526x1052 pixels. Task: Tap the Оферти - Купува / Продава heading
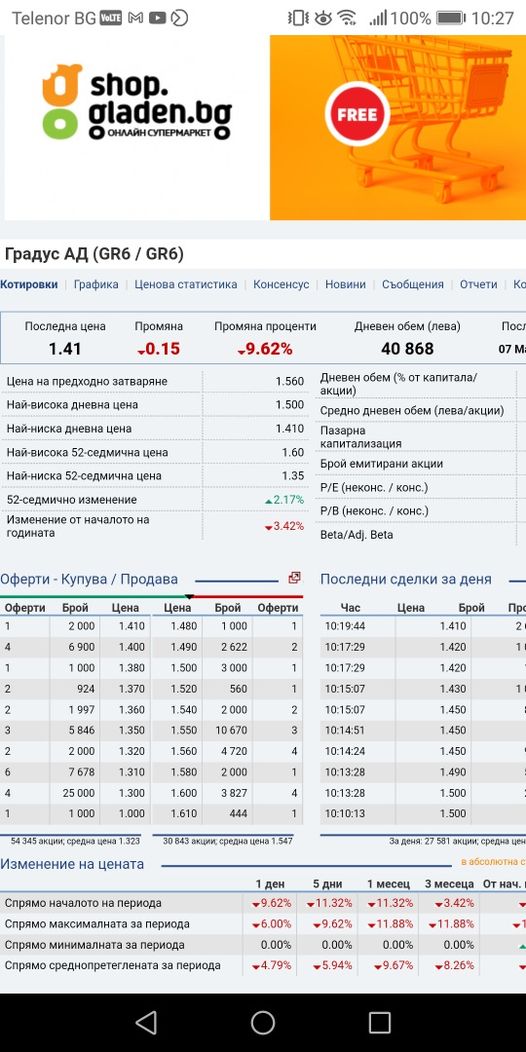tap(89, 580)
